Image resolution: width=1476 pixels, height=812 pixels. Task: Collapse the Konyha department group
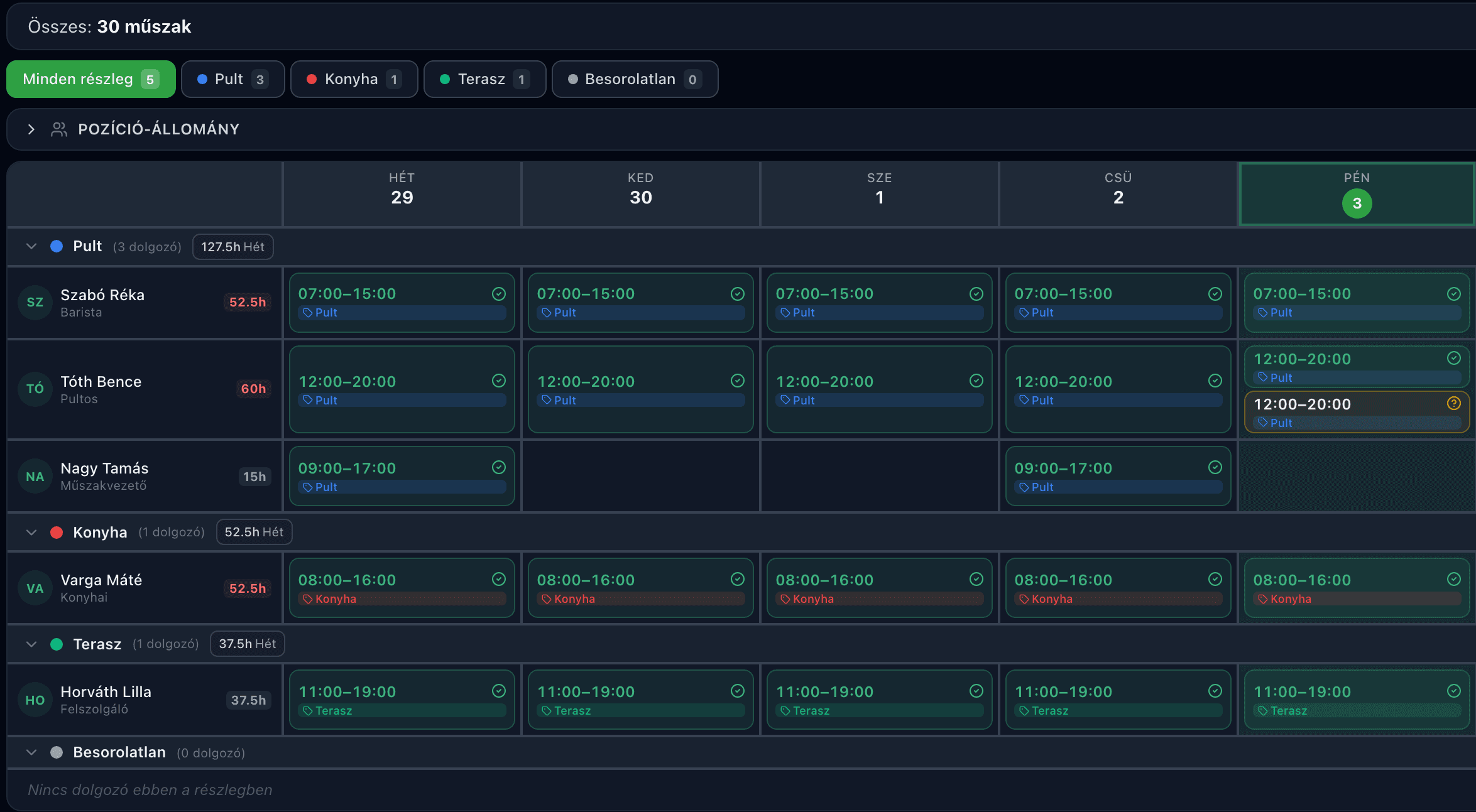(31, 533)
